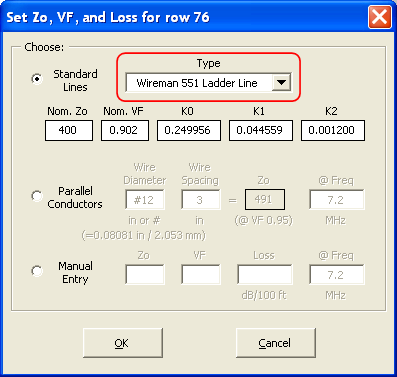The image size is (397, 377).
Task: Select the Standard Lines radio button
Action: [x=37, y=79]
